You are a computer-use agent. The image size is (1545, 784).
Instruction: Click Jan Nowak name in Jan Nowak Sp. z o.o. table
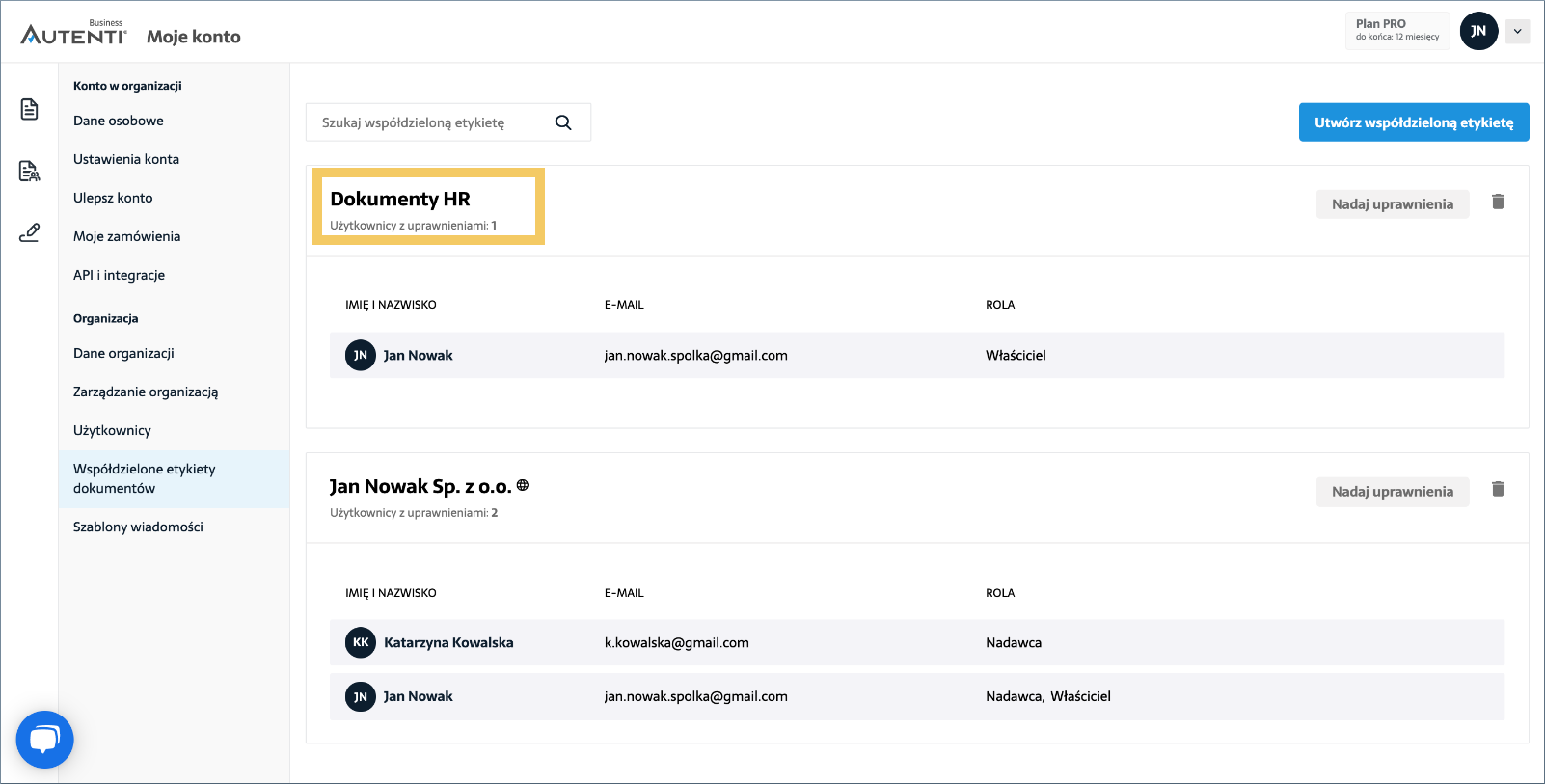coord(418,696)
